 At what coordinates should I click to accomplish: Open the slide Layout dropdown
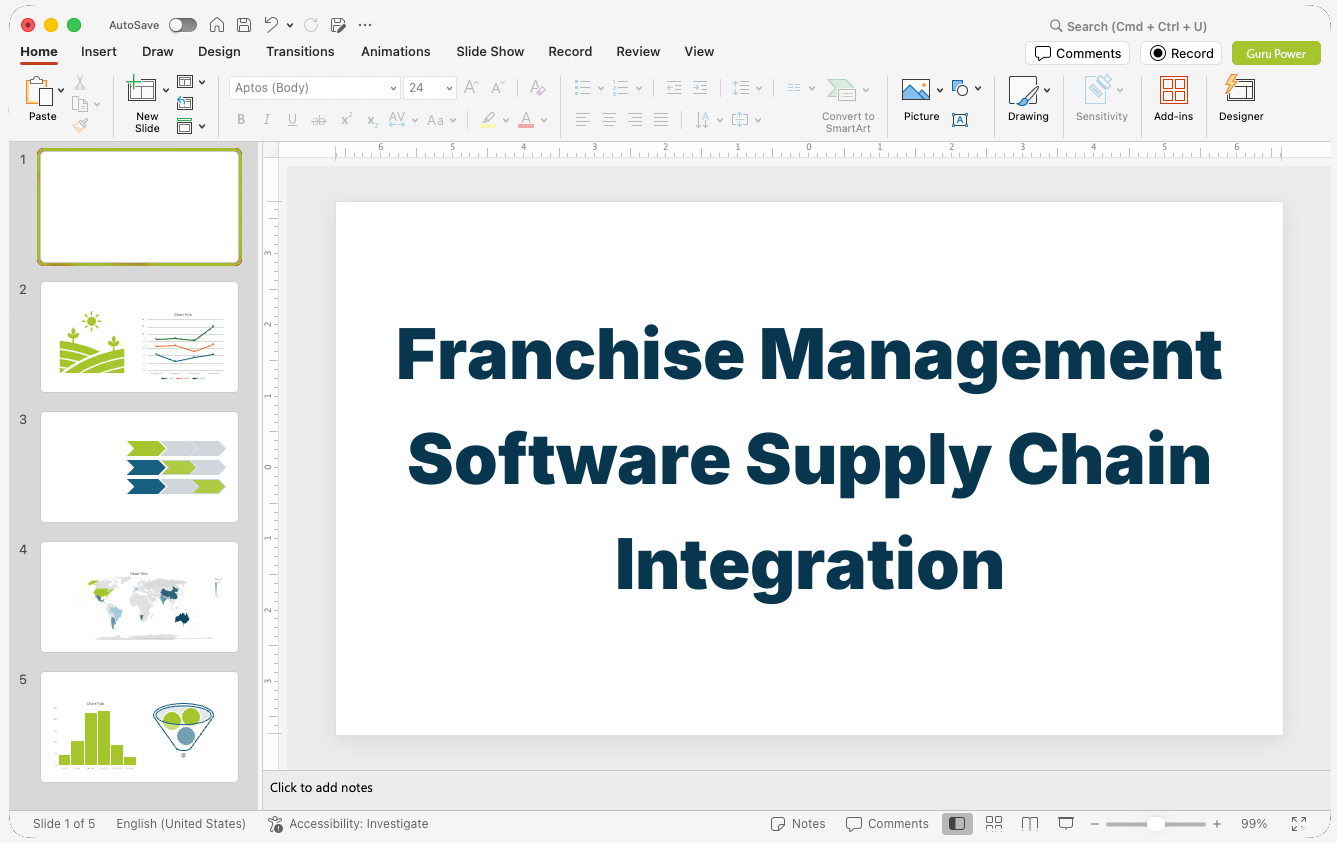pyautogui.click(x=190, y=82)
